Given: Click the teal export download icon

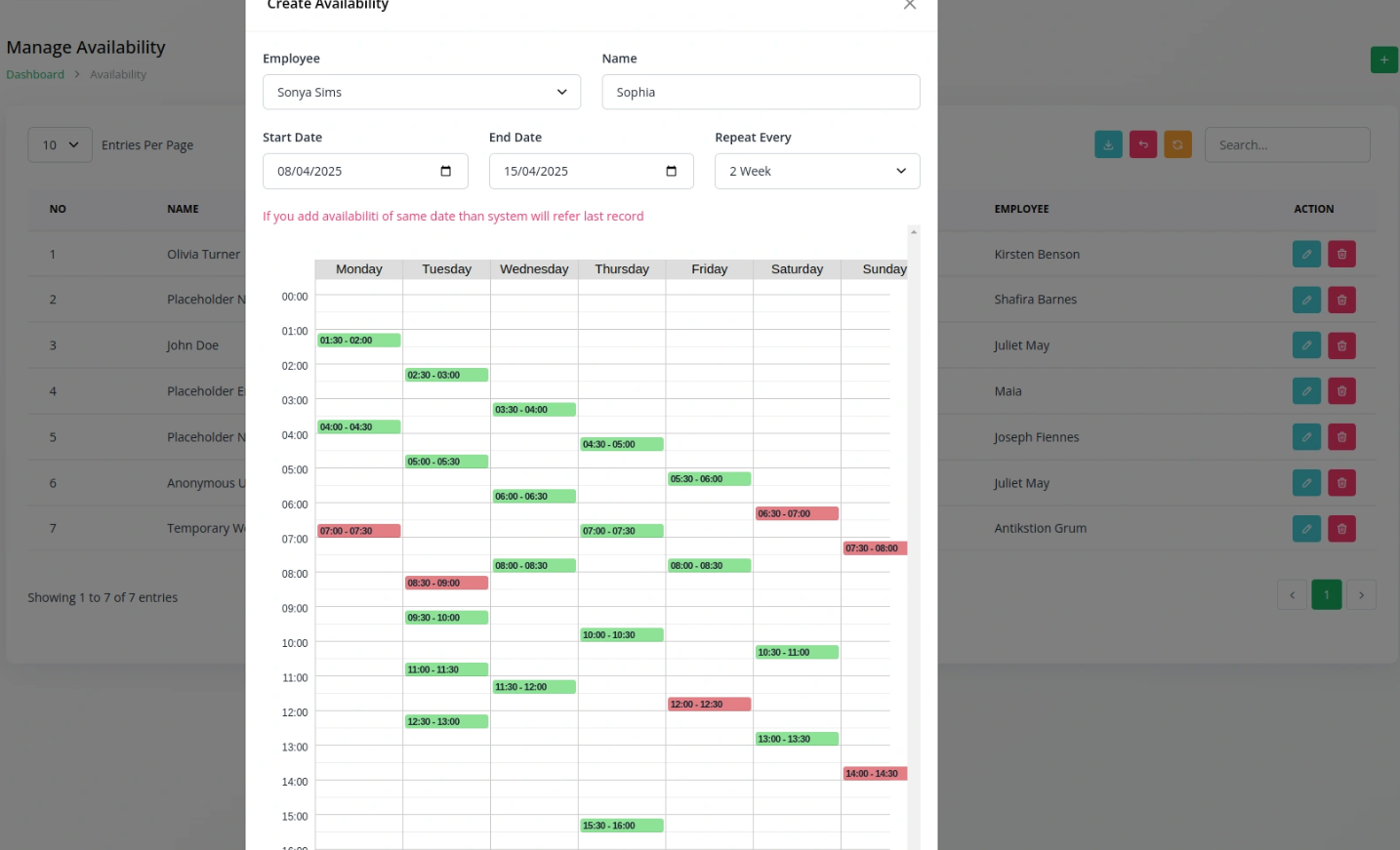Looking at the screenshot, I should point(1108,144).
